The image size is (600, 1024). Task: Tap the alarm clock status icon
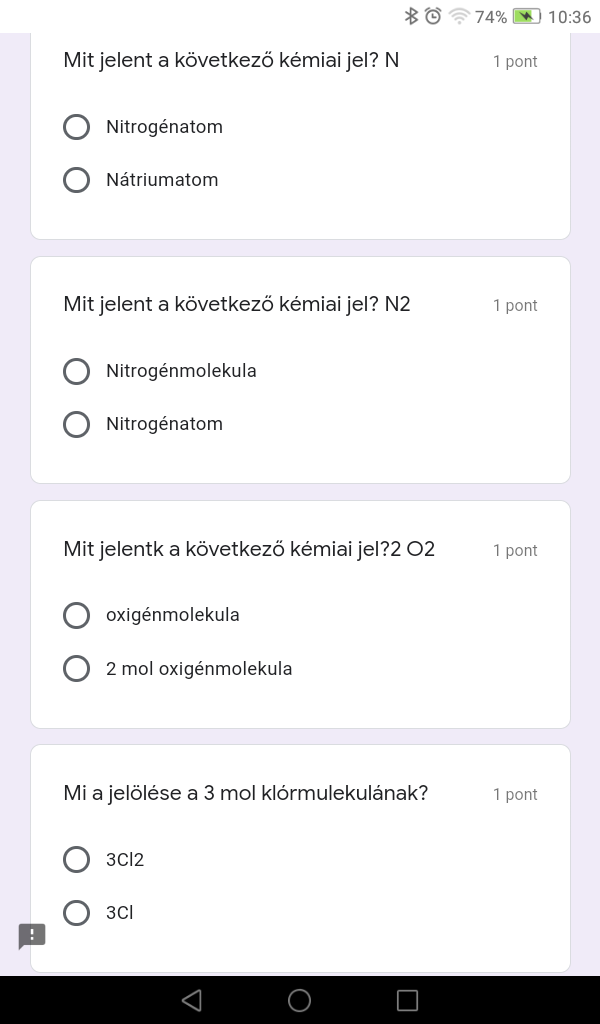[x=433, y=16]
